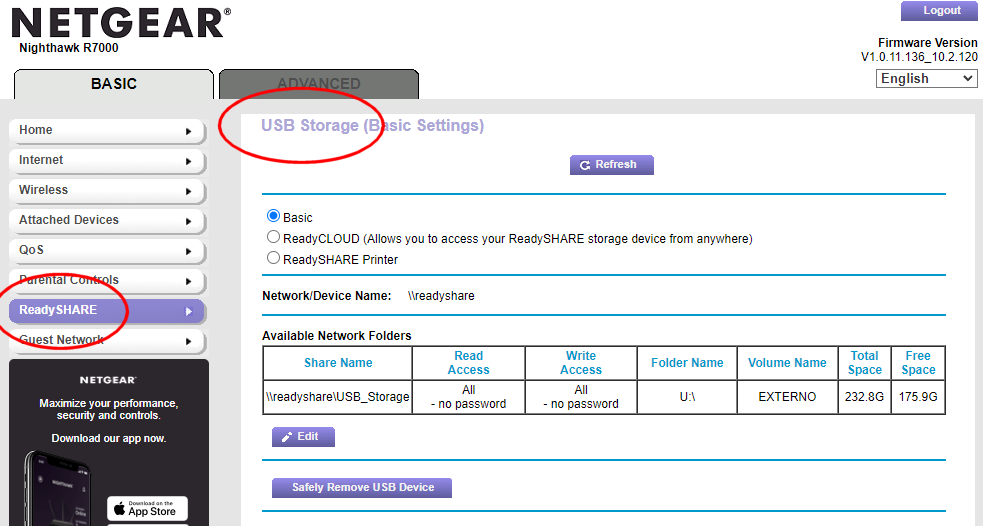Image resolution: width=983 pixels, height=526 pixels.
Task: Click the Refresh button
Action: tap(612, 165)
